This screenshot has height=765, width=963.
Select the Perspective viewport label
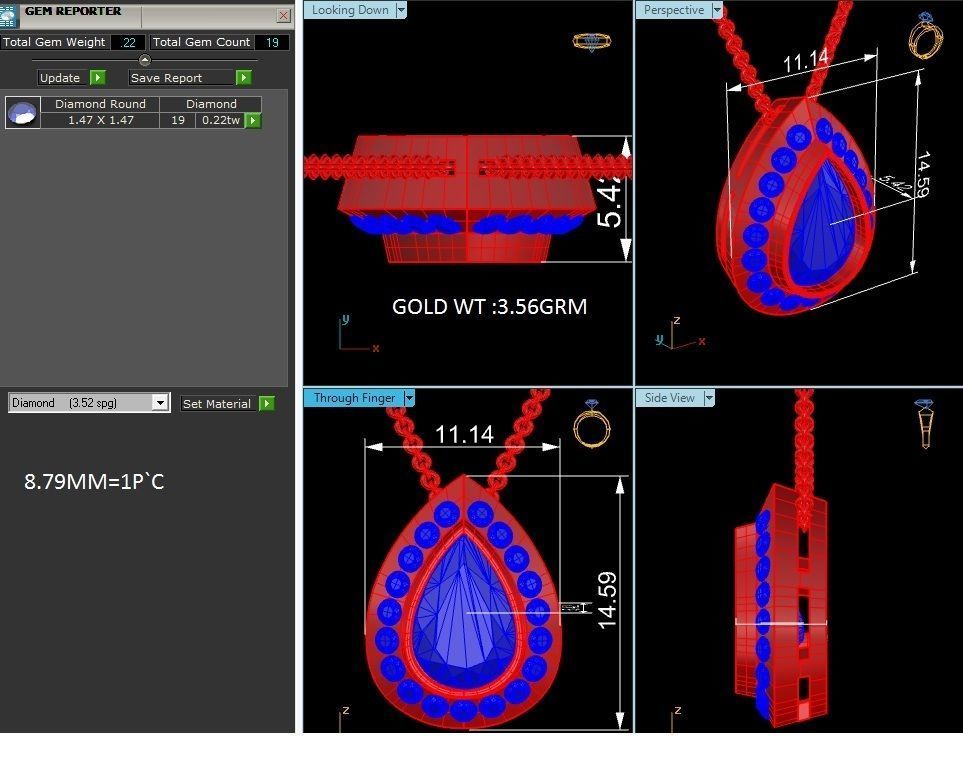click(674, 10)
